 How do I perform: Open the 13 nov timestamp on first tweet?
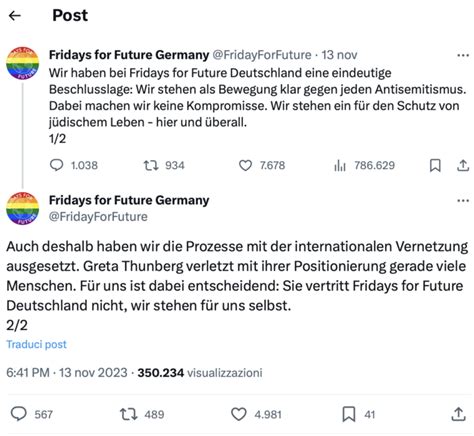click(339, 55)
